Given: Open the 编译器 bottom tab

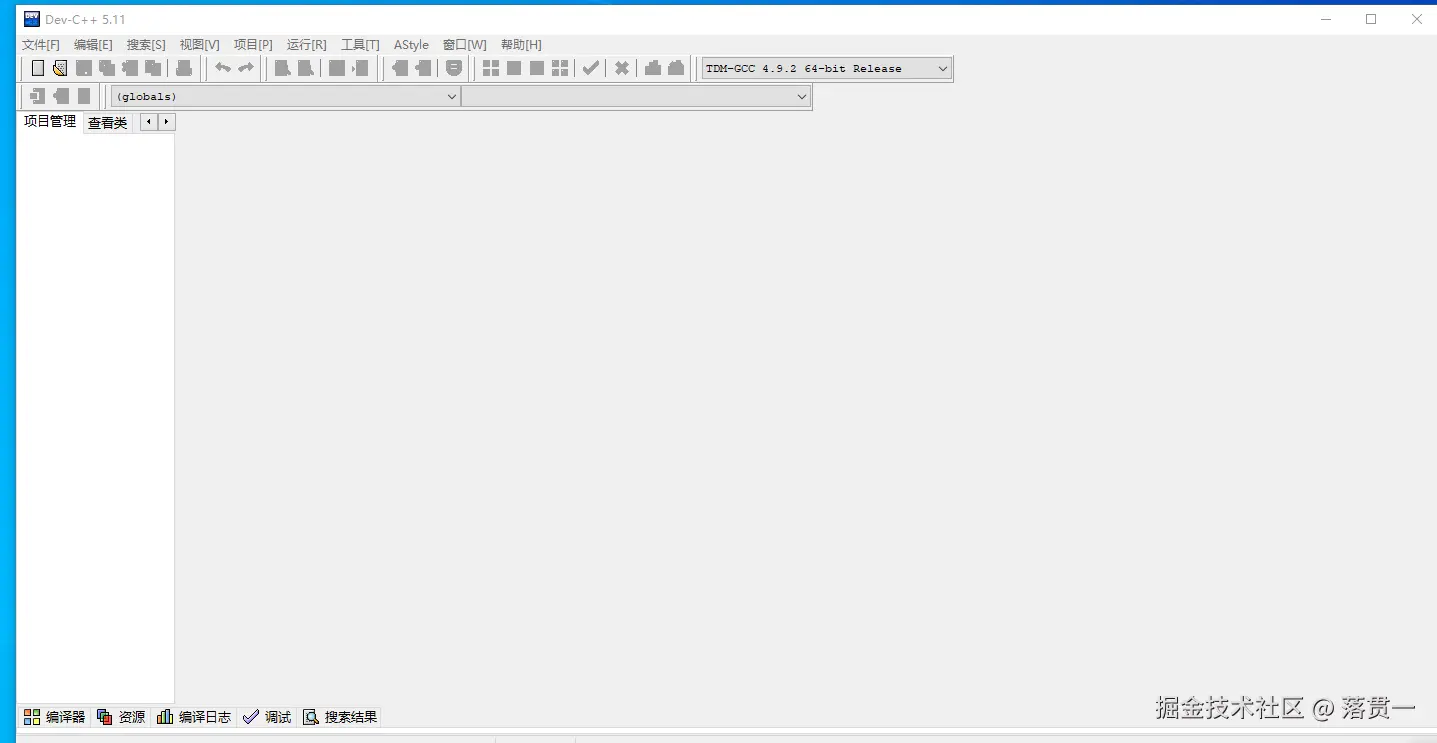Looking at the screenshot, I should point(55,717).
